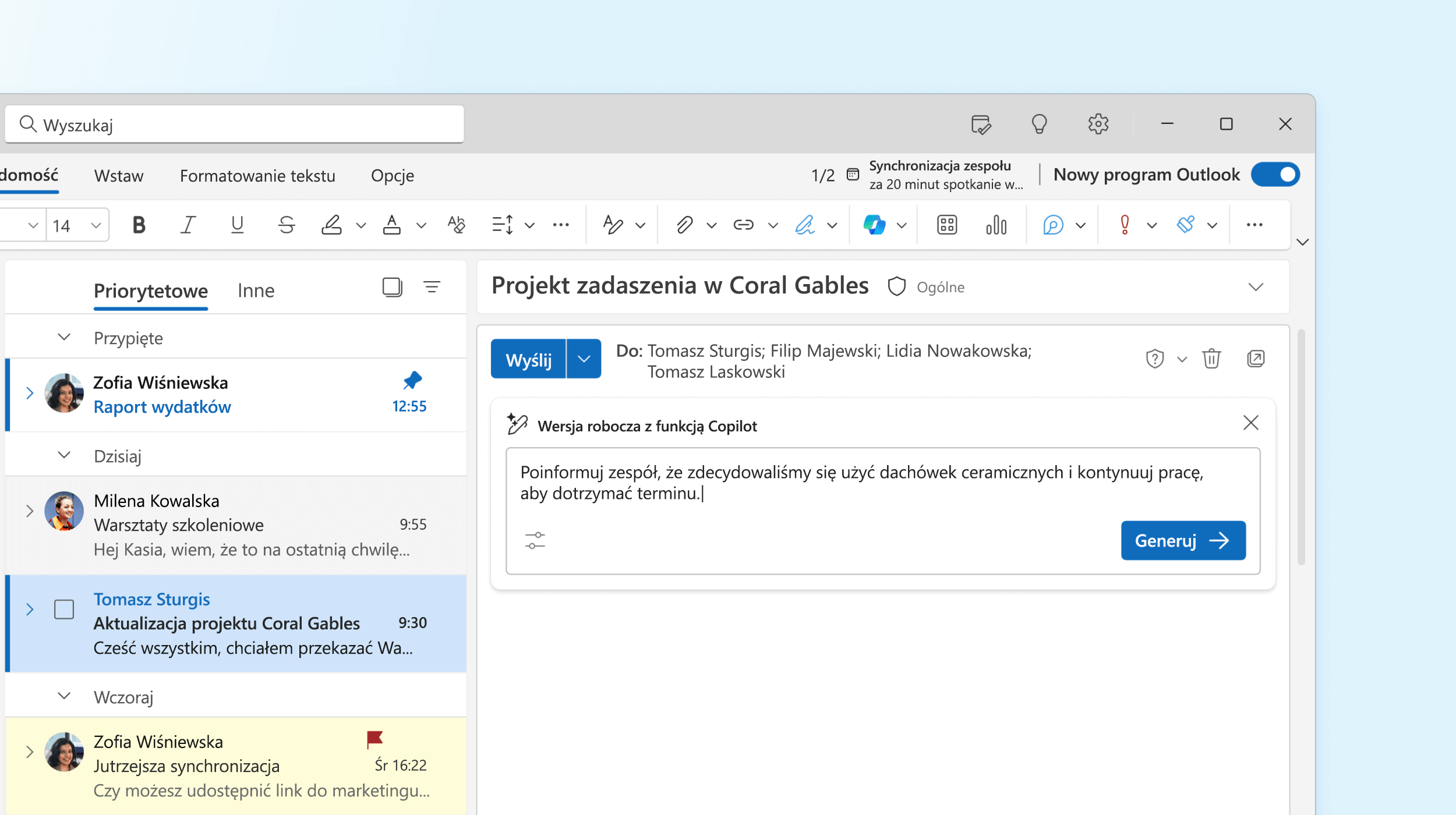Expand the Milena Kowalska conversation
The image size is (1456, 815).
coord(30,511)
